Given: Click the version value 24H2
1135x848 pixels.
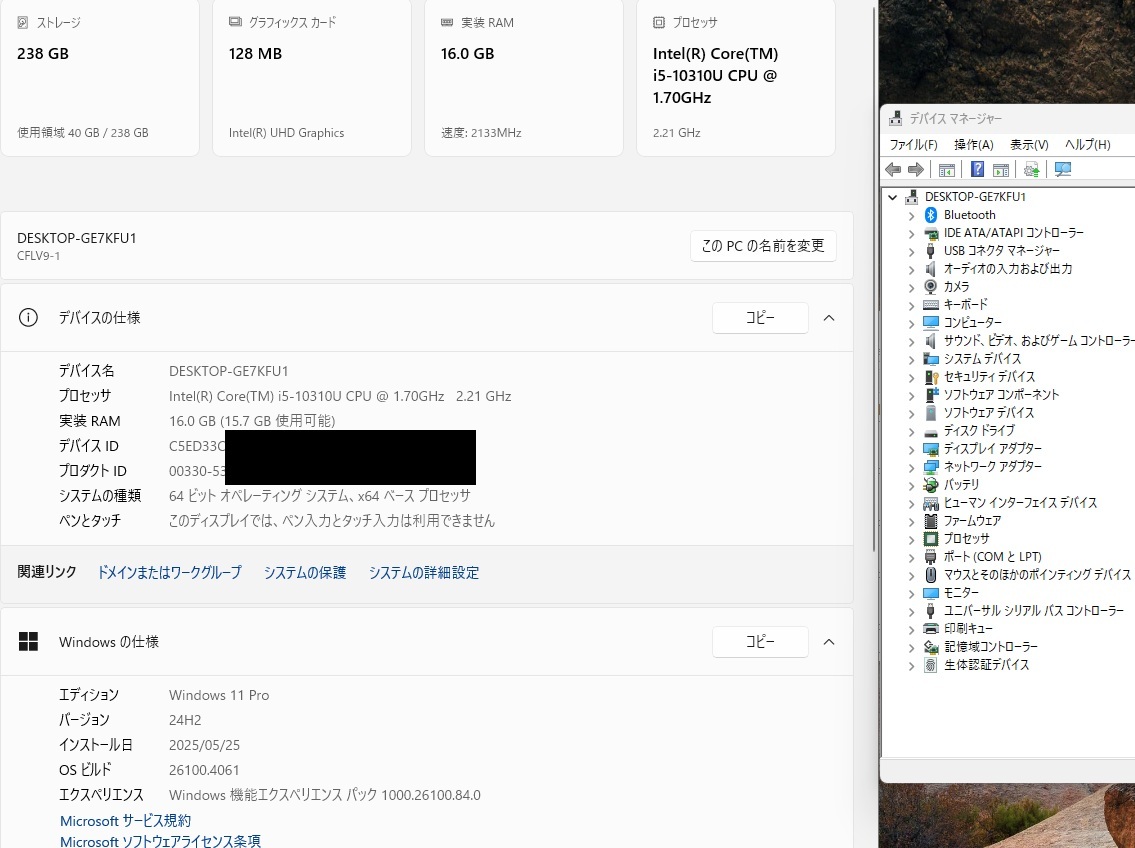Looking at the screenshot, I should pos(185,720).
